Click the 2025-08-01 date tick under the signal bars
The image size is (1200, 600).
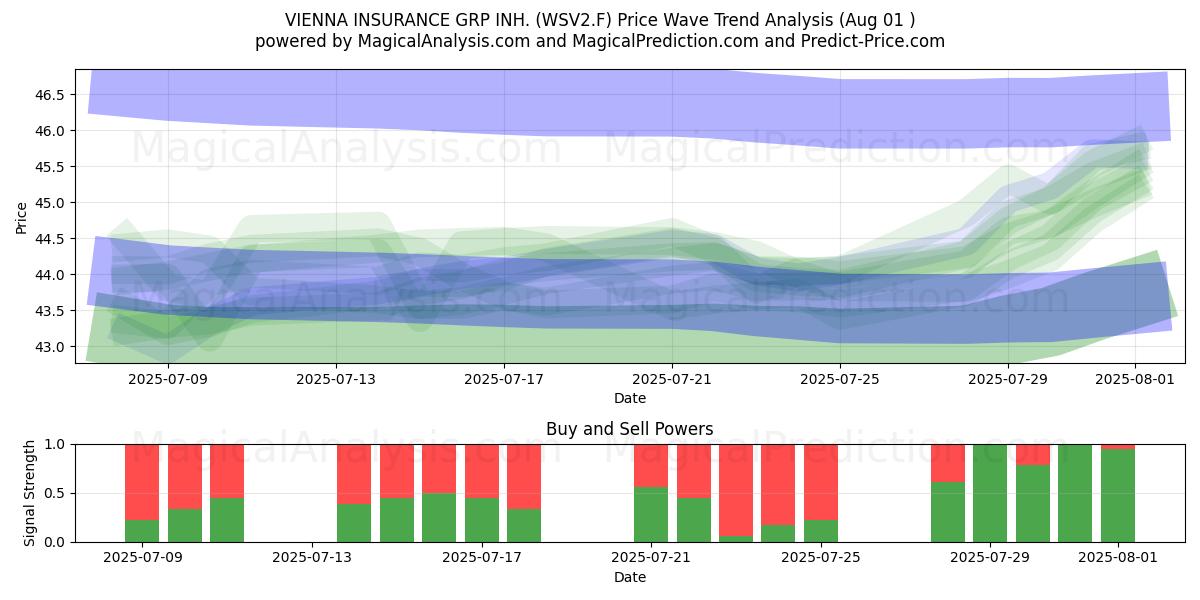(x=1118, y=559)
